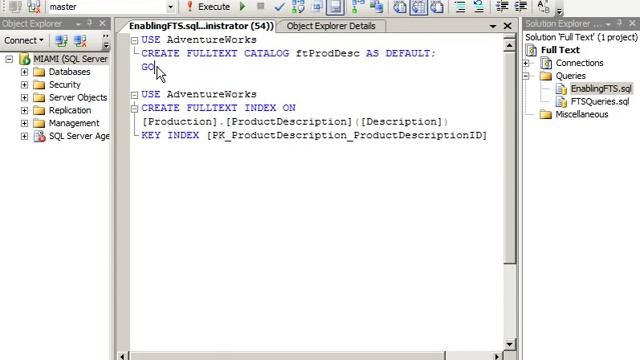Toggle Include Client Statistics icon
This screenshot has height=360, width=640.
point(376,7)
